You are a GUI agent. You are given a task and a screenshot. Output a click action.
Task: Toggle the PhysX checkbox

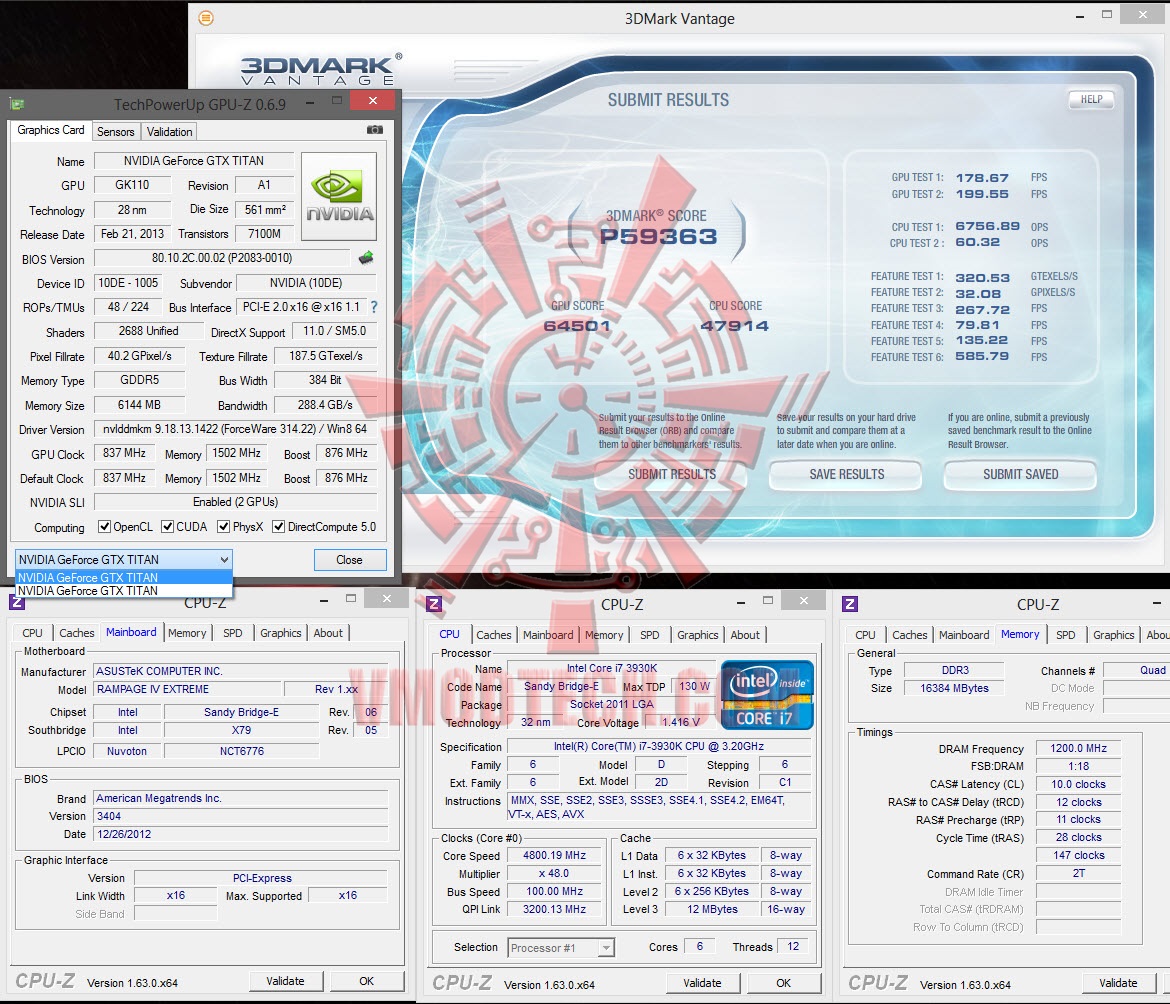click(x=223, y=527)
